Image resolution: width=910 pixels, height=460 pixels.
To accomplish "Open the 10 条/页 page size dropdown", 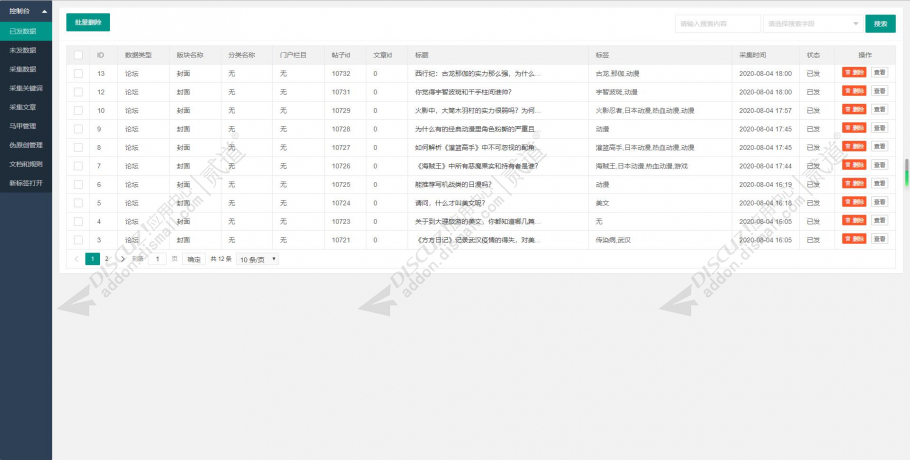I will [x=258, y=259].
